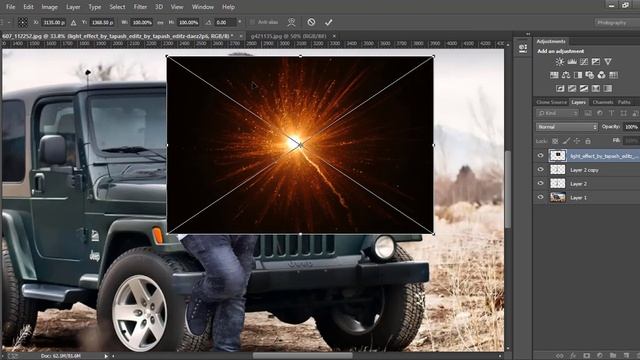Add a Channel Mixer adjustment
Screen dimensions: 640x360
tap(602, 75)
